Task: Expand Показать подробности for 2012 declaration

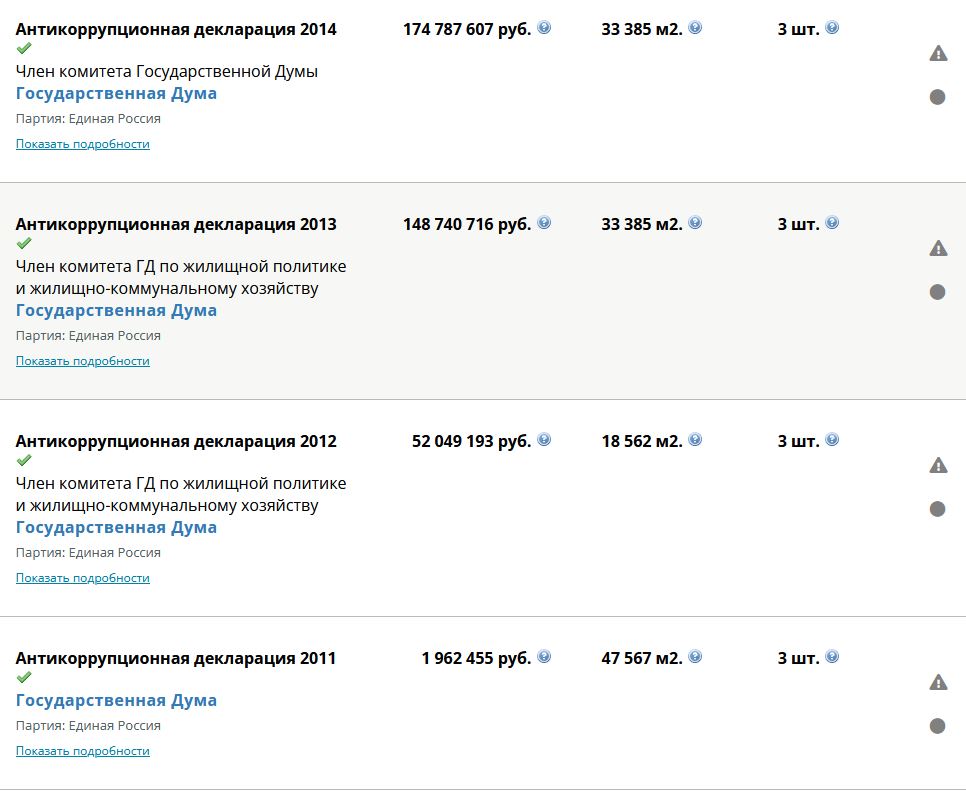Action: click(x=83, y=578)
